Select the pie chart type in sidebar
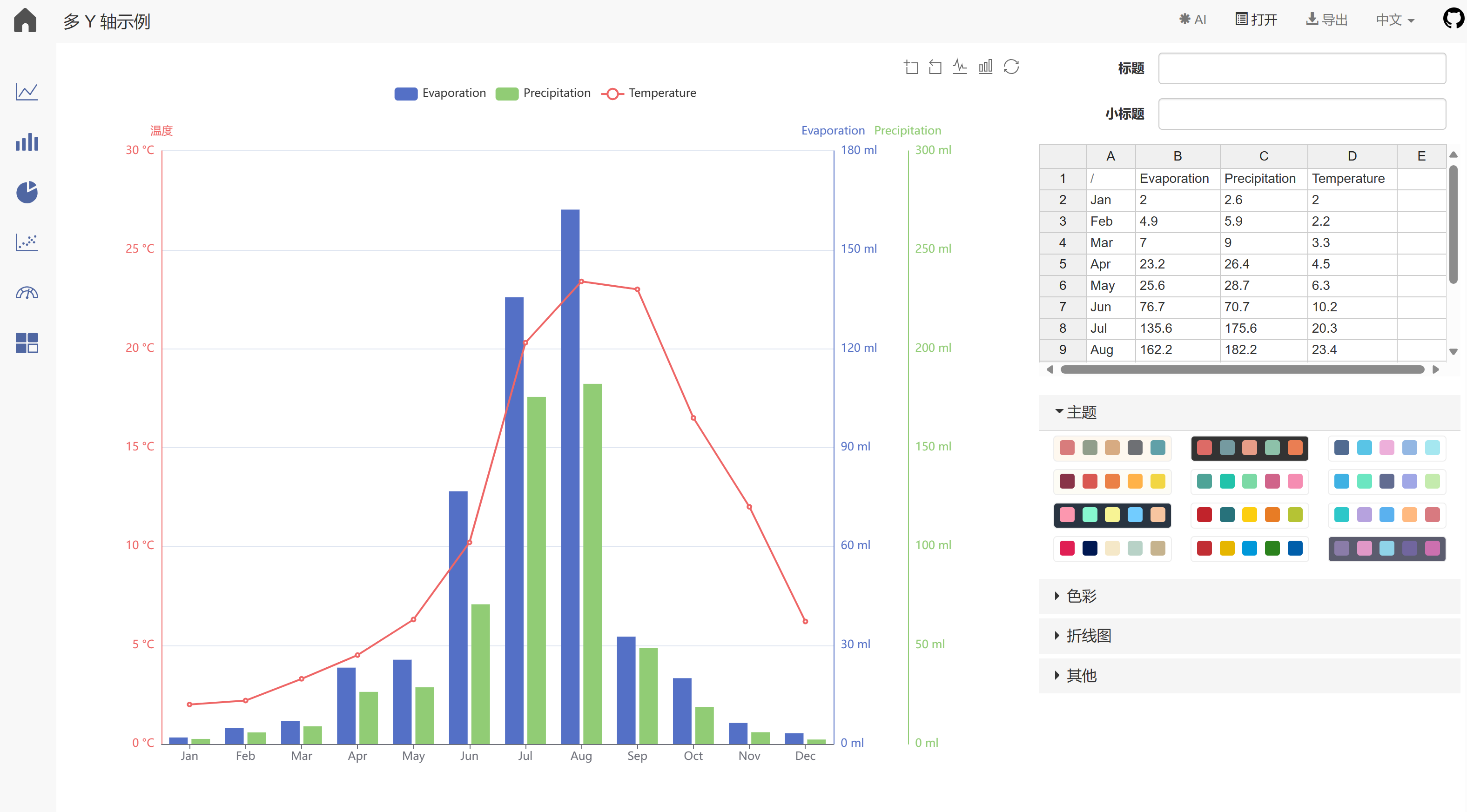Screen dimensions: 1467x812 pyautogui.click(x=26, y=193)
